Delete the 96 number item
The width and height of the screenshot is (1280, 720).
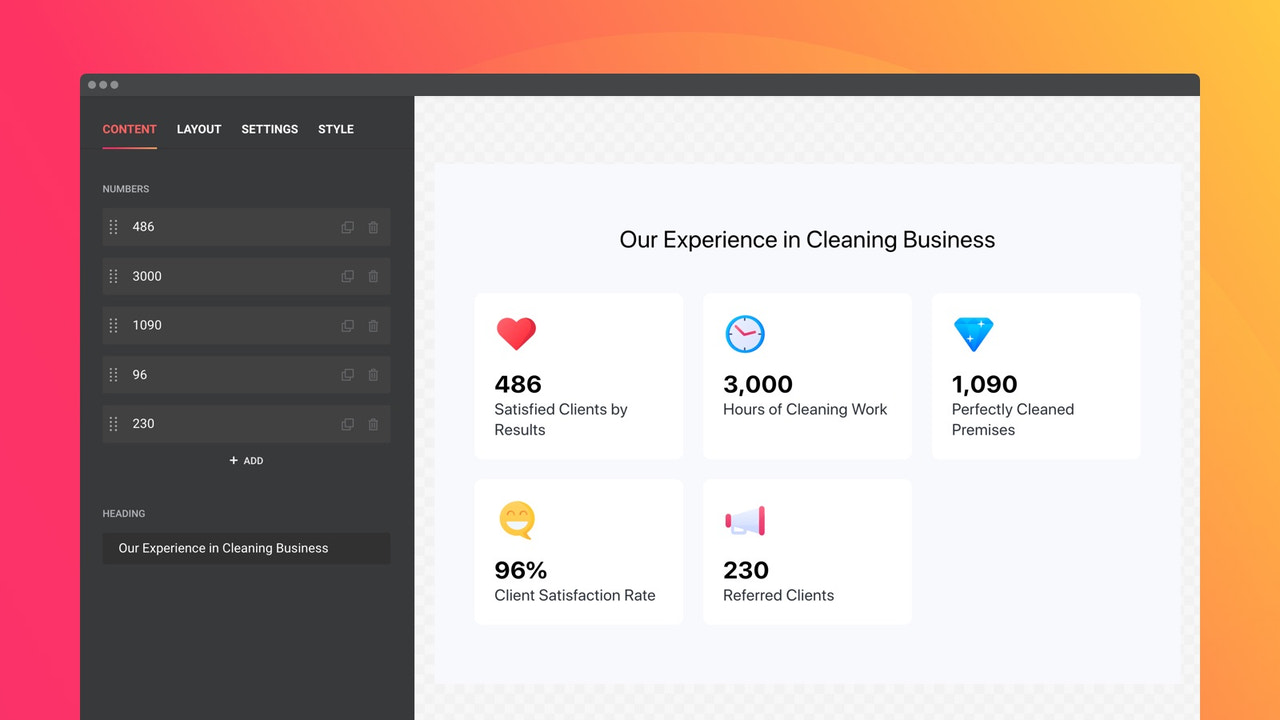point(373,375)
